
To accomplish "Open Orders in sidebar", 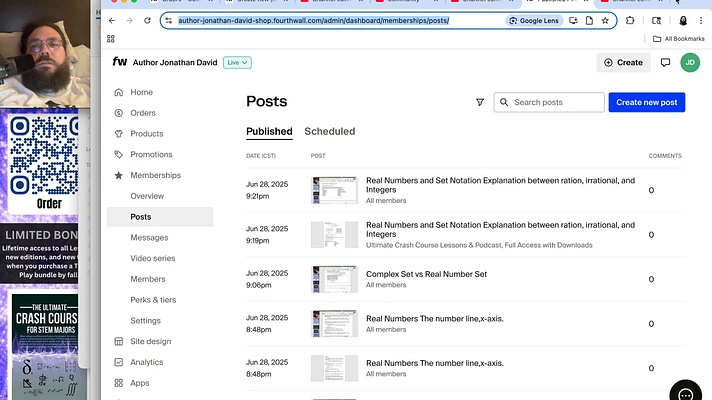I will coord(143,113).
